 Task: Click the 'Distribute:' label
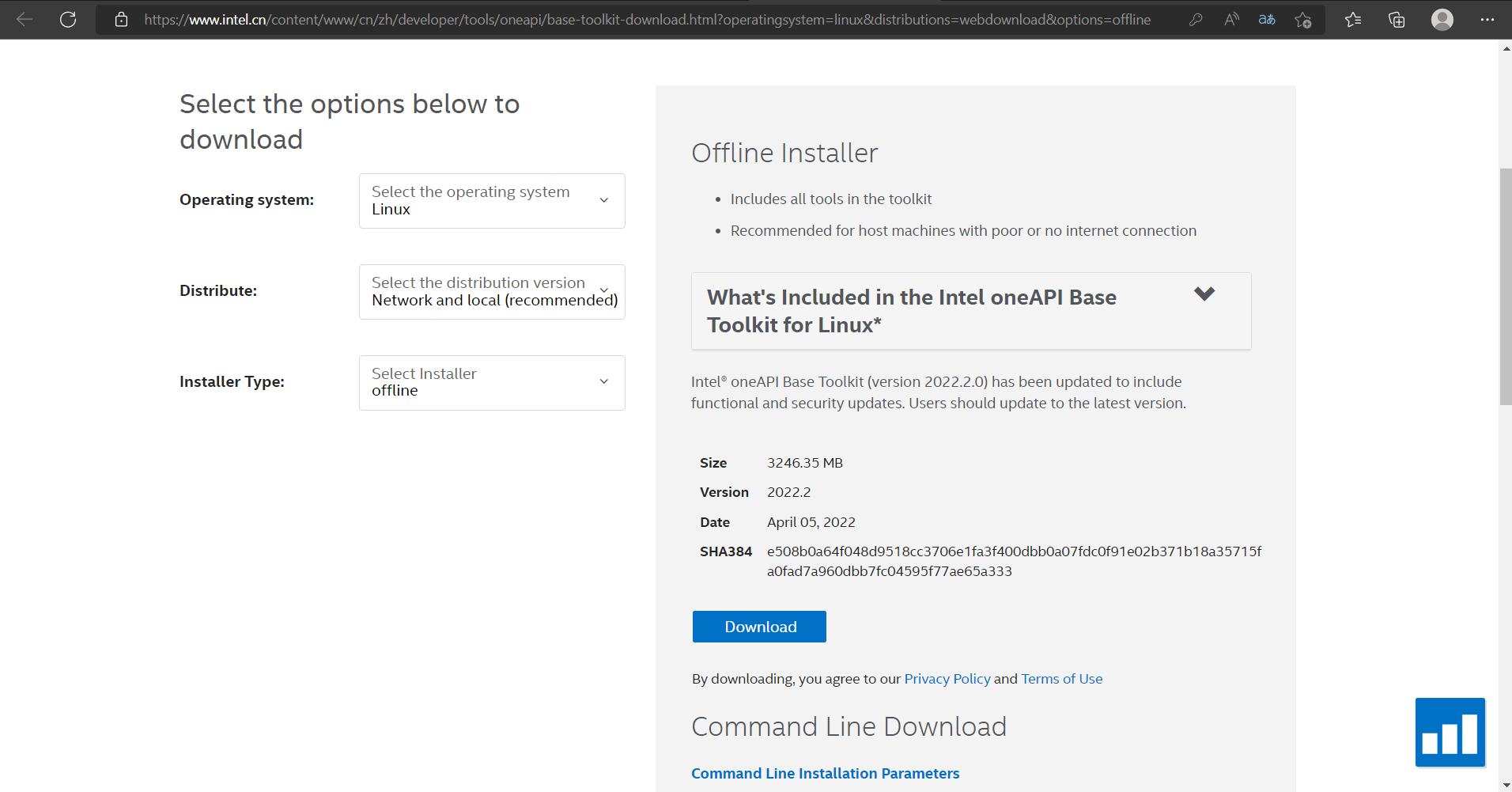(x=218, y=290)
